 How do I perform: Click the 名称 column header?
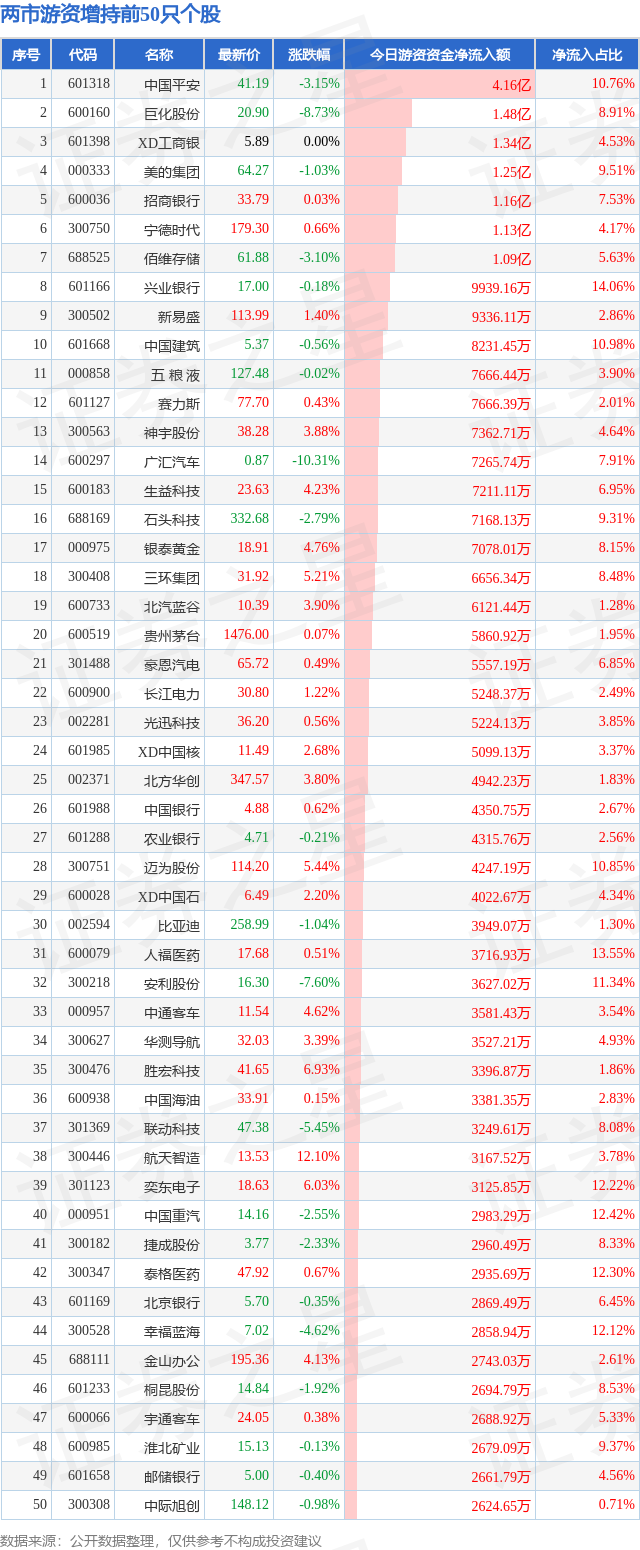point(159,55)
